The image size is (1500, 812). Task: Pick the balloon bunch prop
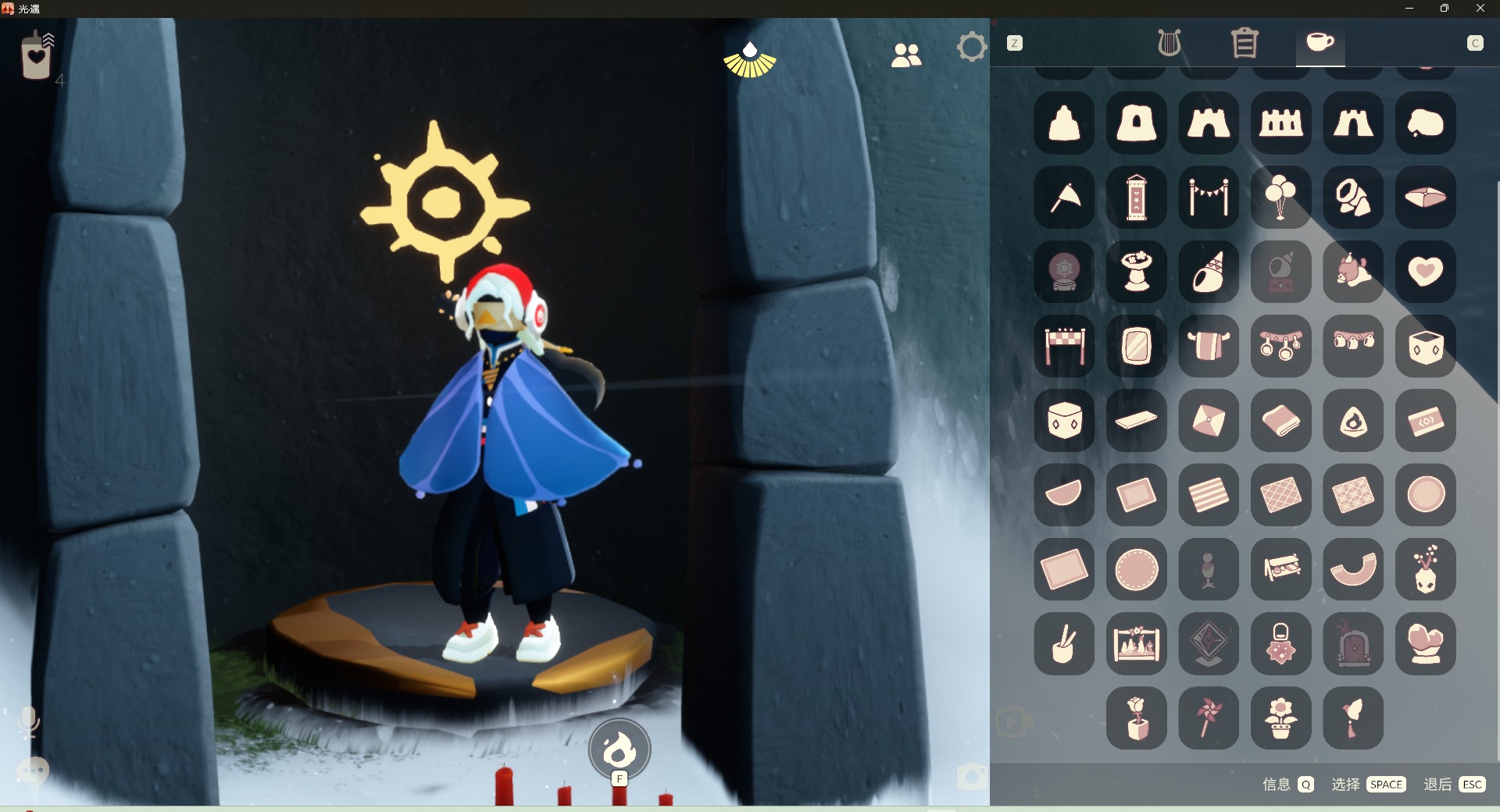coord(1280,197)
